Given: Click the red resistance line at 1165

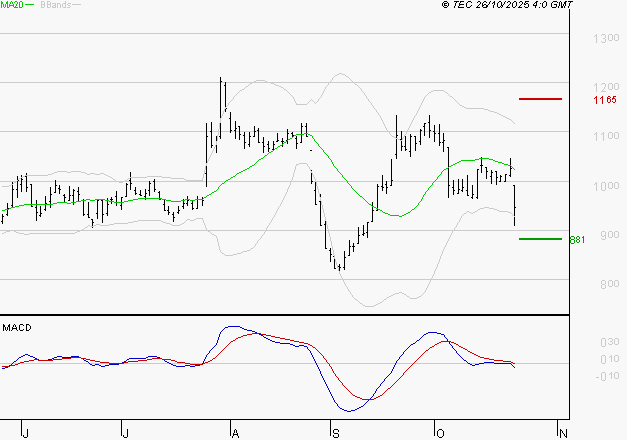Looking at the screenshot, I should point(540,99).
